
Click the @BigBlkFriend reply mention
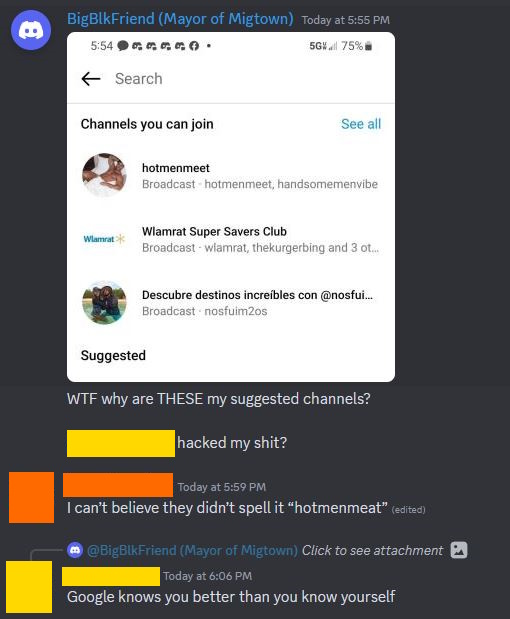[x=192, y=550]
